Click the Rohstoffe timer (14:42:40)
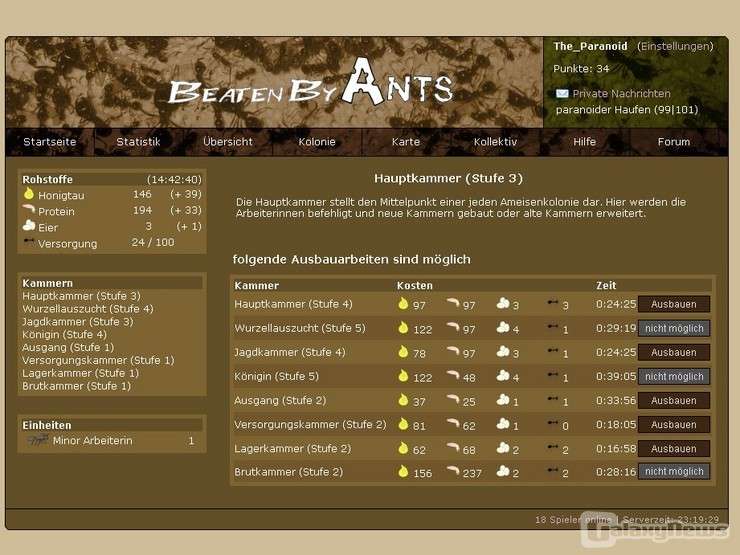Viewport: 740px width, 555px height. pyautogui.click(x=174, y=179)
